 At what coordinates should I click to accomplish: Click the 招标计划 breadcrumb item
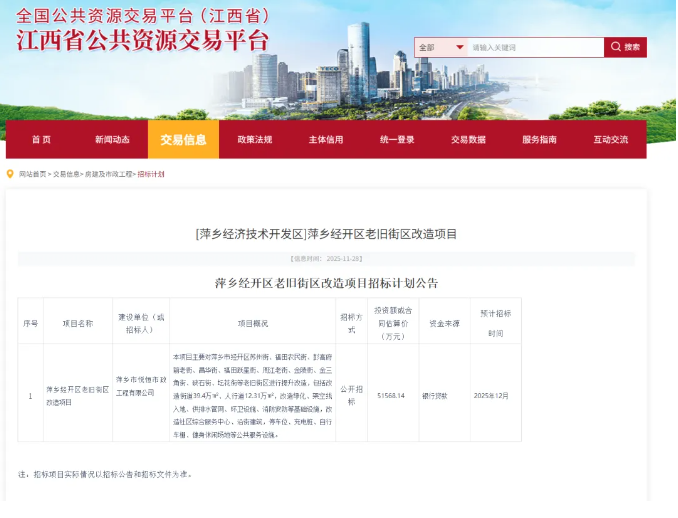pos(151,174)
